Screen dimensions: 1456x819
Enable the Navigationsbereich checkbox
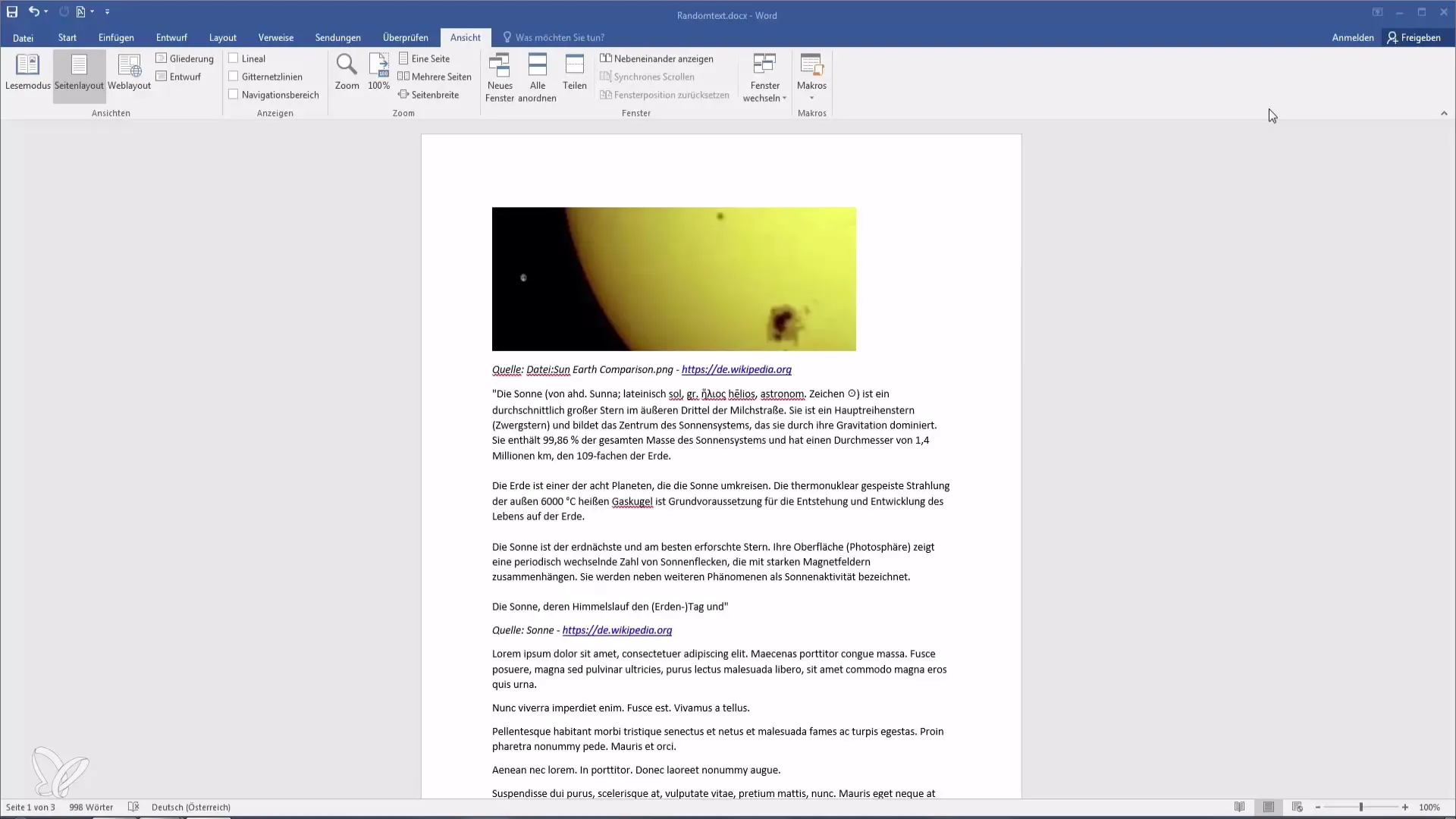click(x=234, y=95)
